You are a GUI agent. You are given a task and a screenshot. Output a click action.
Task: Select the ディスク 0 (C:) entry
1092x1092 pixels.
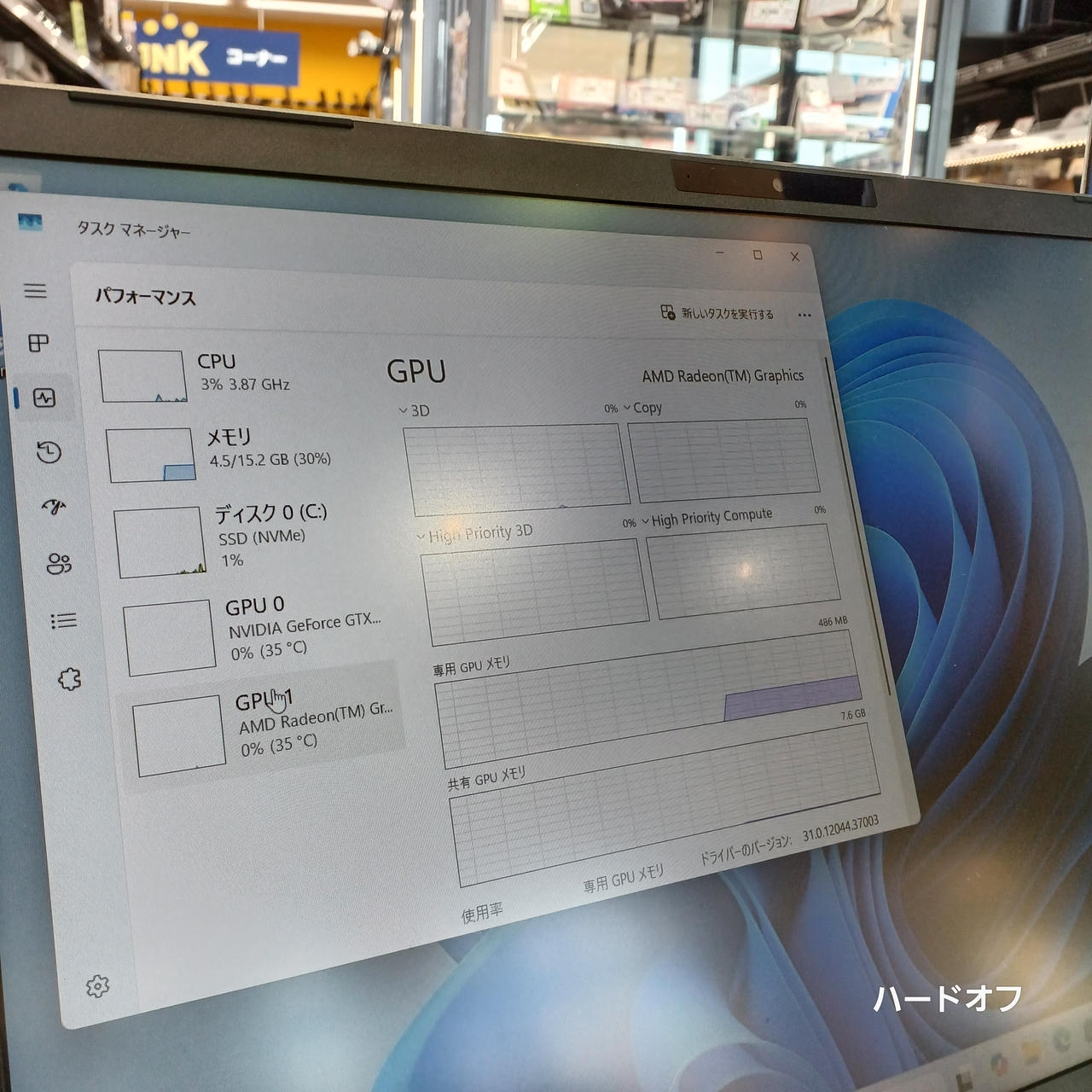point(250,539)
